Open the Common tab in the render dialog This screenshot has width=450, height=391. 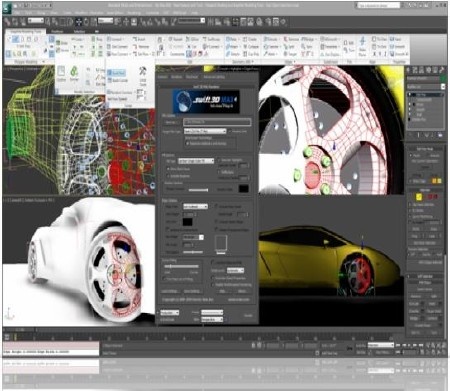[x=162, y=77]
